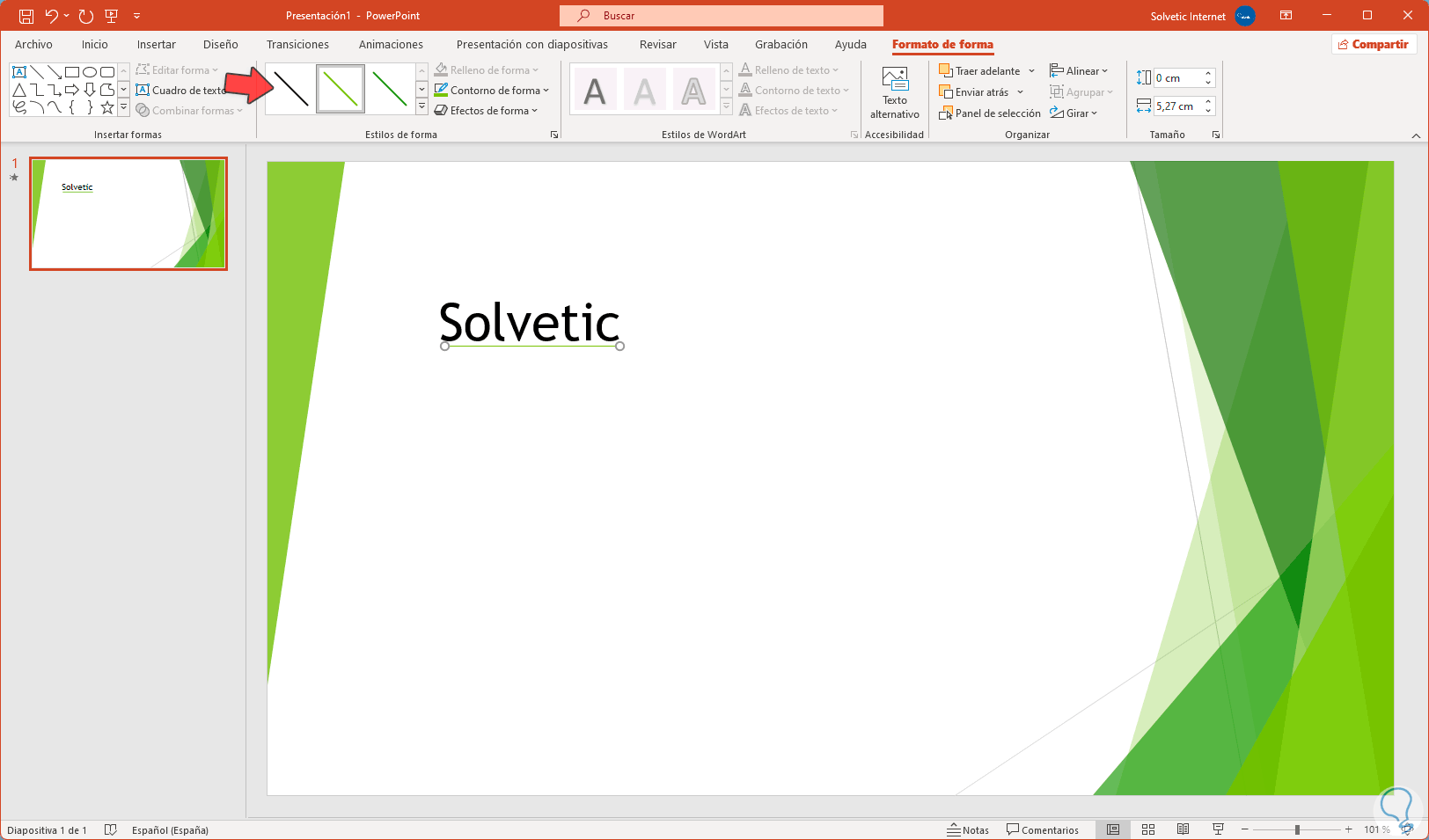Open the Girar dropdown
Screen dimensions: 1429x840
tap(1074, 113)
